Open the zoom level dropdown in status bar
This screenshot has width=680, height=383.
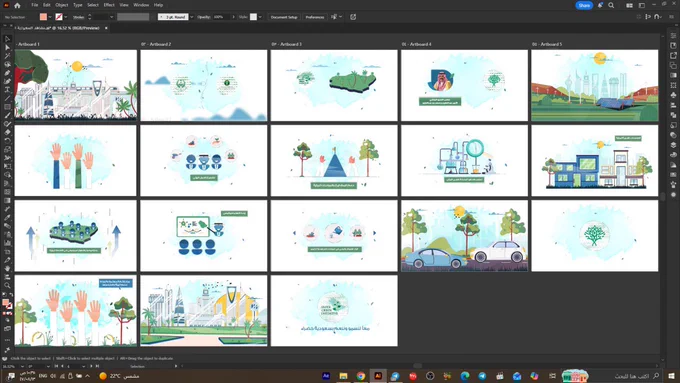pyautogui.click(x=23, y=366)
